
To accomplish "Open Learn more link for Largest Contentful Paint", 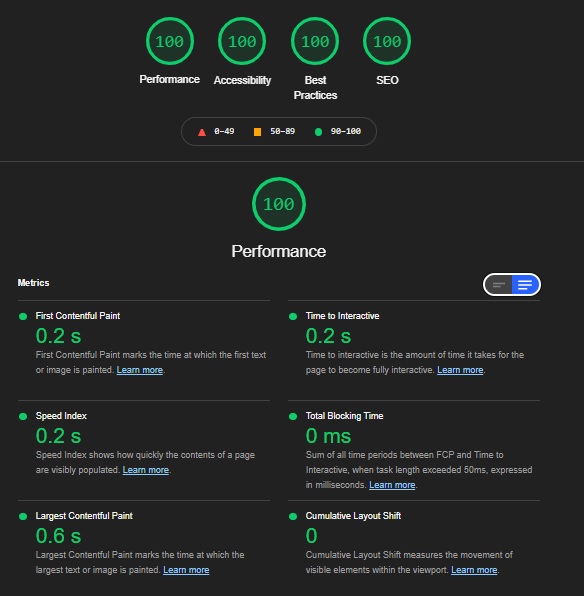I will tap(186, 570).
